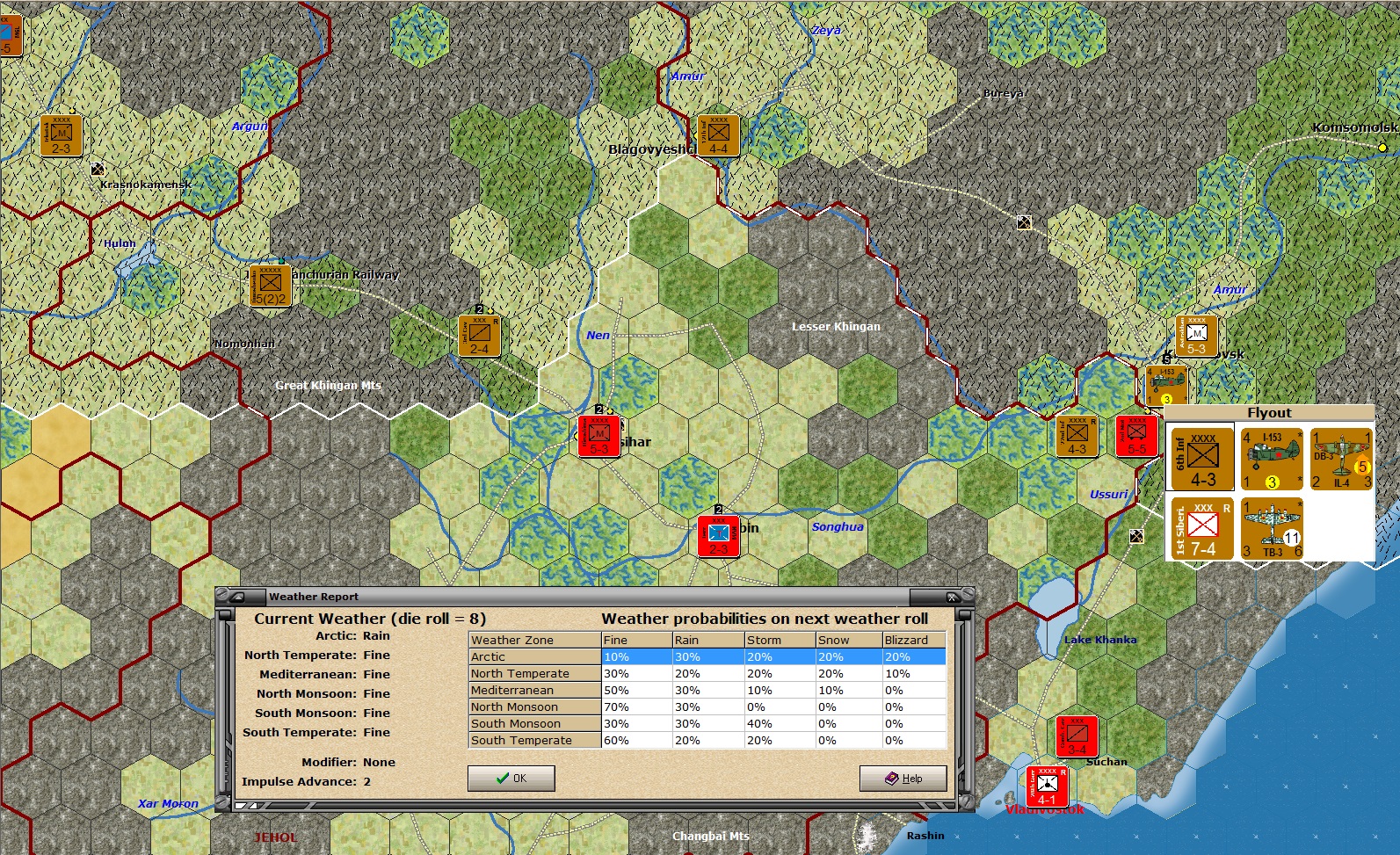Select the North Monsoon row in weather table
Viewport: 1400px width, 855px height.
click(x=707, y=706)
